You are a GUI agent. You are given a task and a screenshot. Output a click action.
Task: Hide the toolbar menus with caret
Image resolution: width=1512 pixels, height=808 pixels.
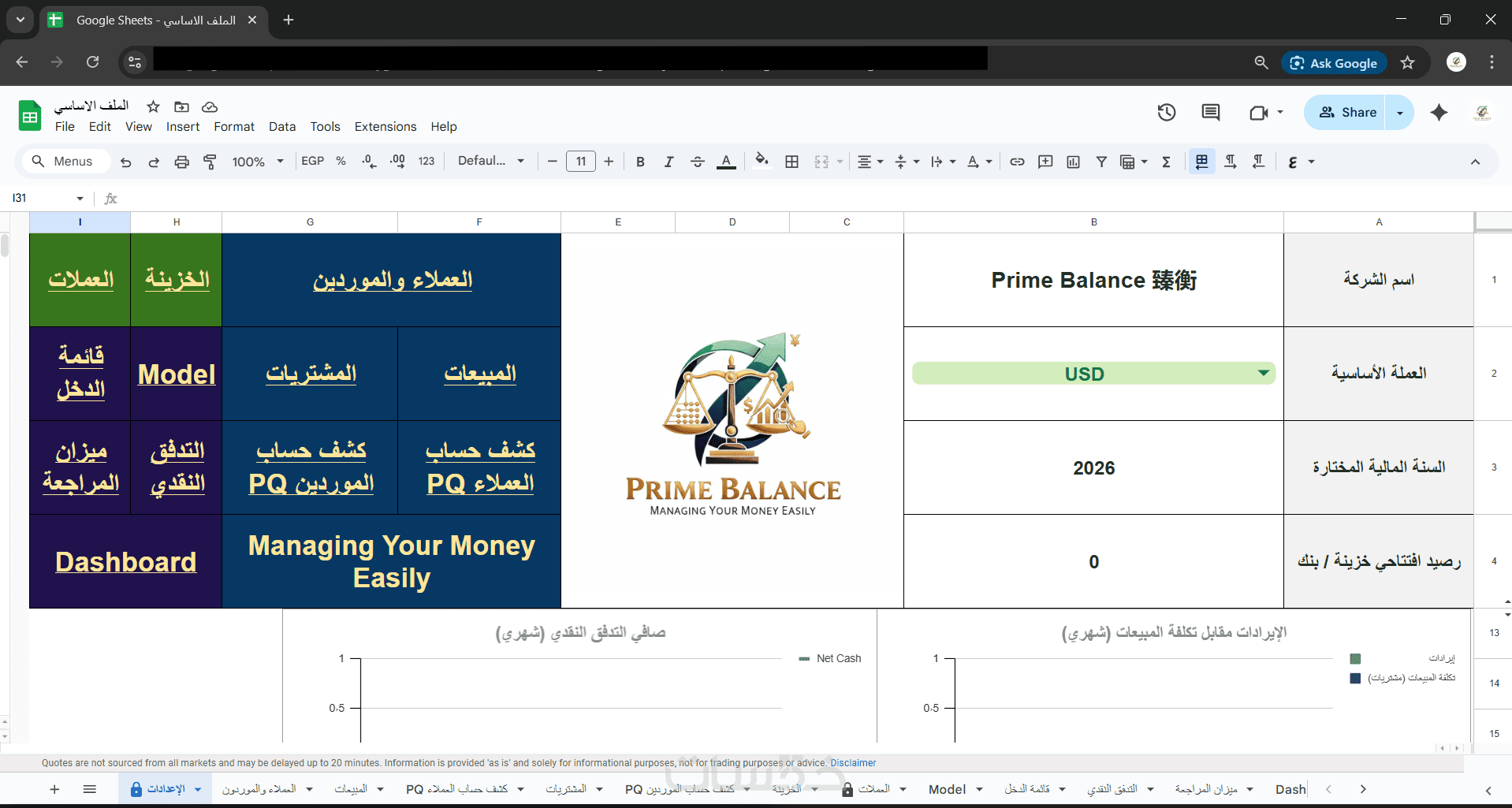[x=1475, y=162]
